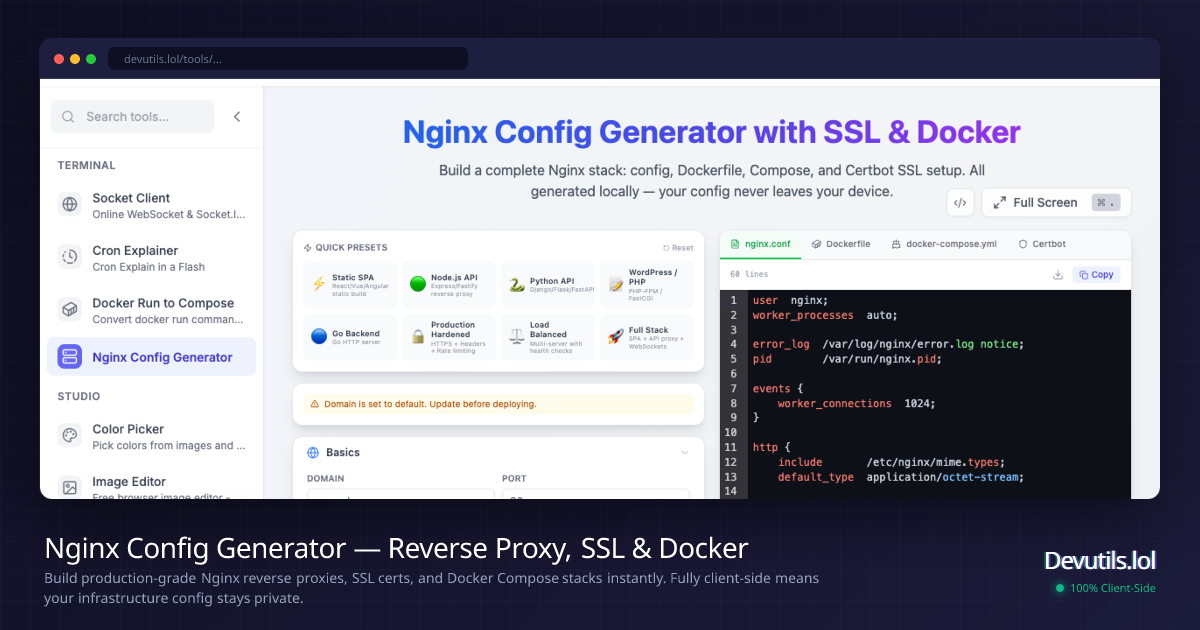Copy the nginx config

1096,275
